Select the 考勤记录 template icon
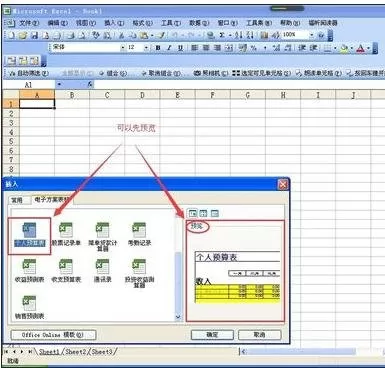This screenshot has width=385, height=368. [139, 235]
